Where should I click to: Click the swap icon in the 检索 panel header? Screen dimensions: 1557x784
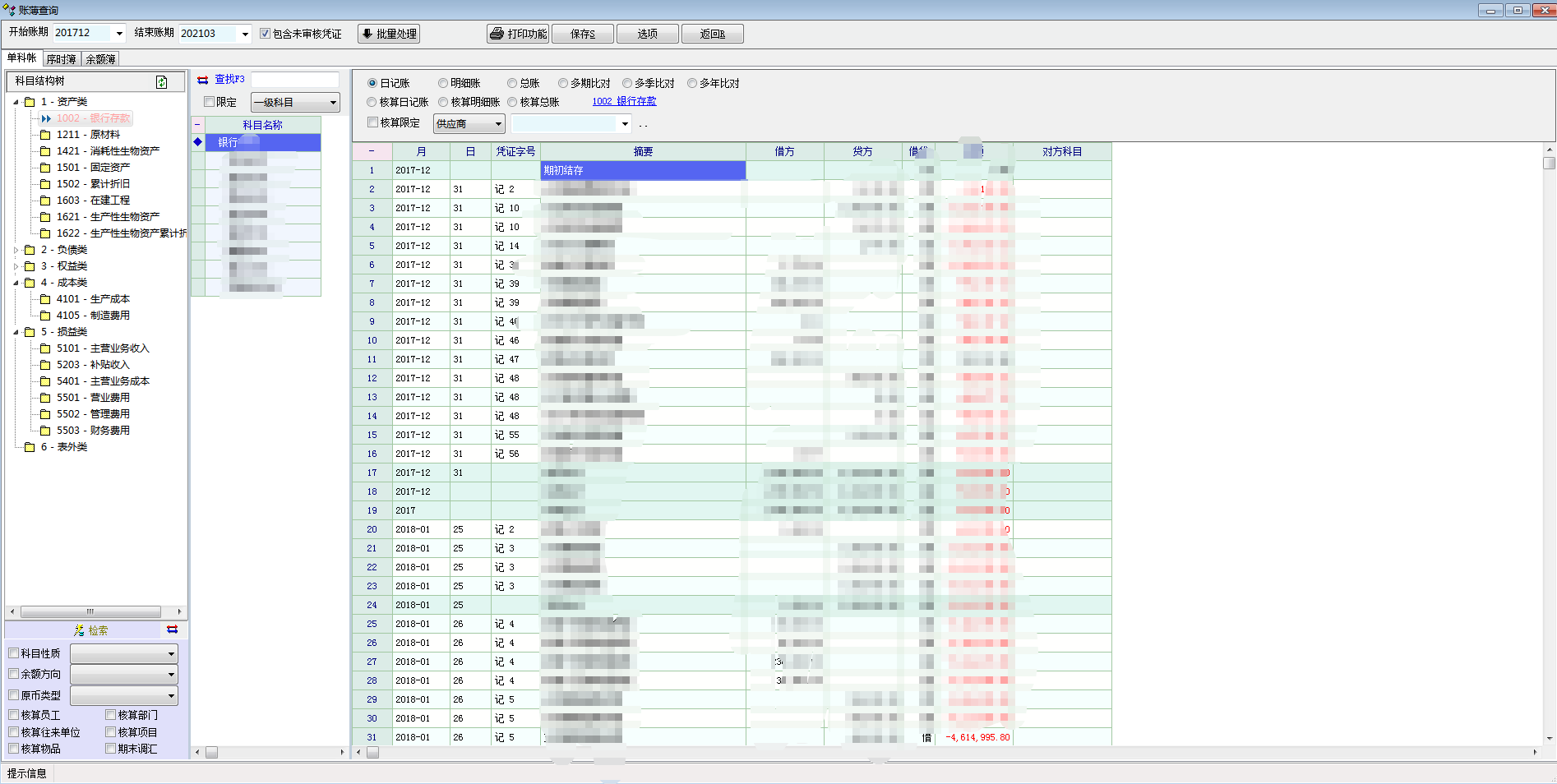[173, 630]
